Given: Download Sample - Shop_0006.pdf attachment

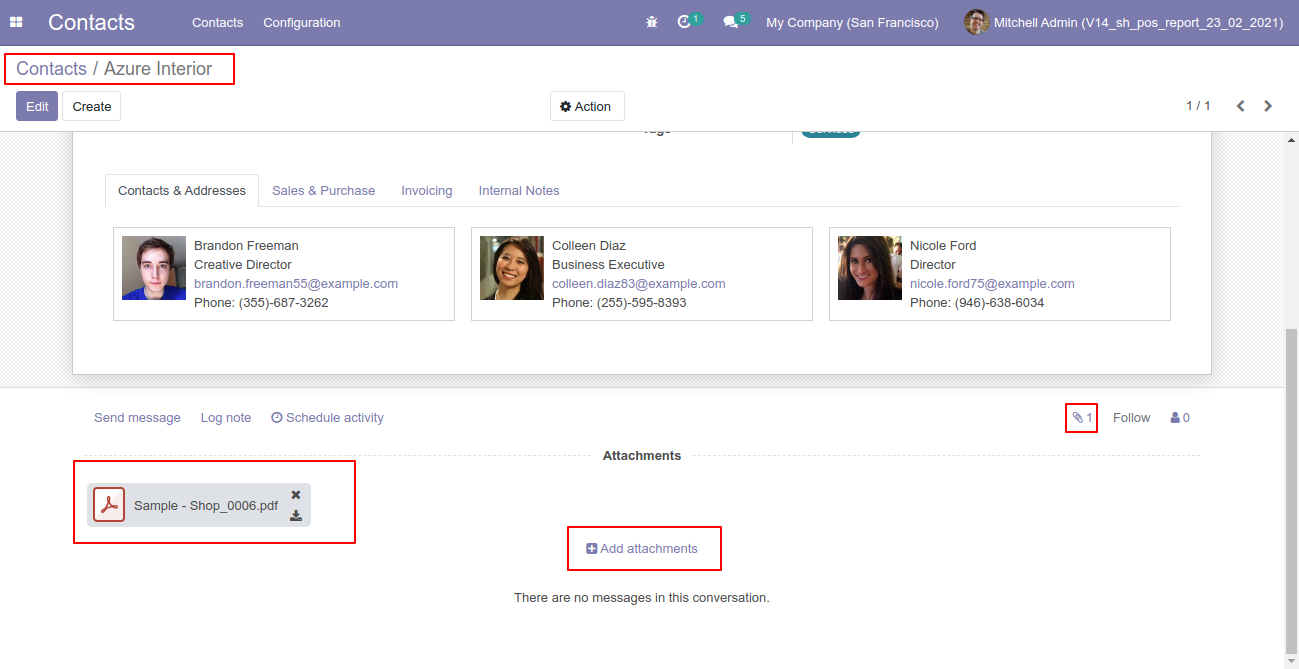Looking at the screenshot, I should pyautogui.click(x=296, y=516).
